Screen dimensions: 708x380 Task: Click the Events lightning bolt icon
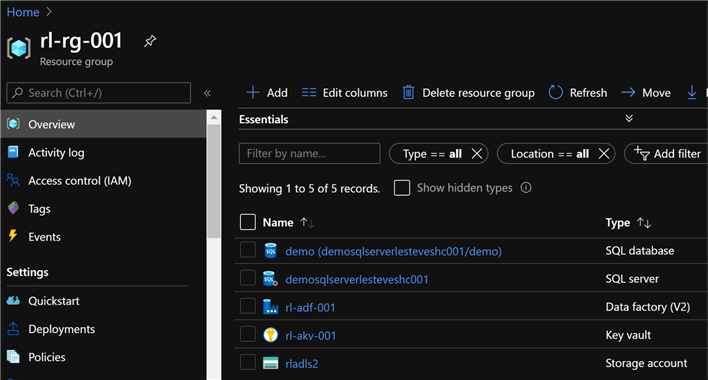coord(13,236)
